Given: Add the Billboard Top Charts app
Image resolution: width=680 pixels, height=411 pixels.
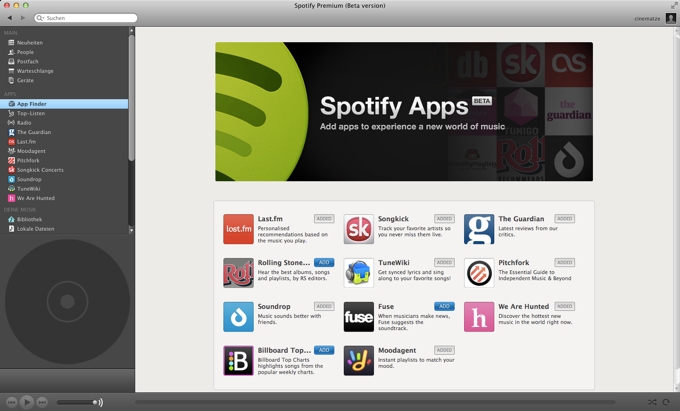Looking at the screenshot, I should [x=324, y=350].
